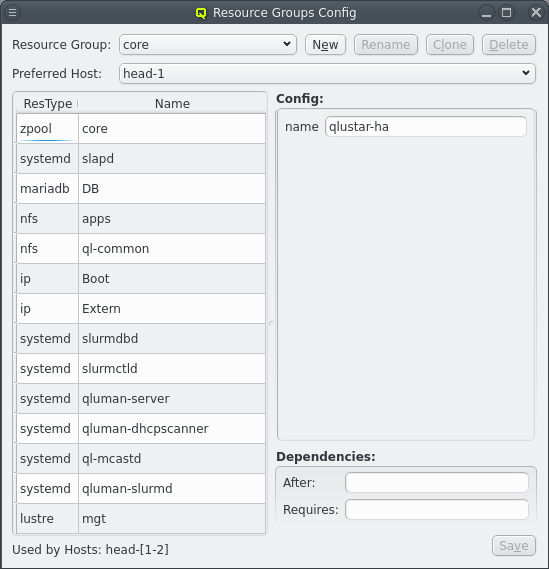Select the ql-mcastd resource
Screen dimensions: 549x569
(x=141, y=459)
